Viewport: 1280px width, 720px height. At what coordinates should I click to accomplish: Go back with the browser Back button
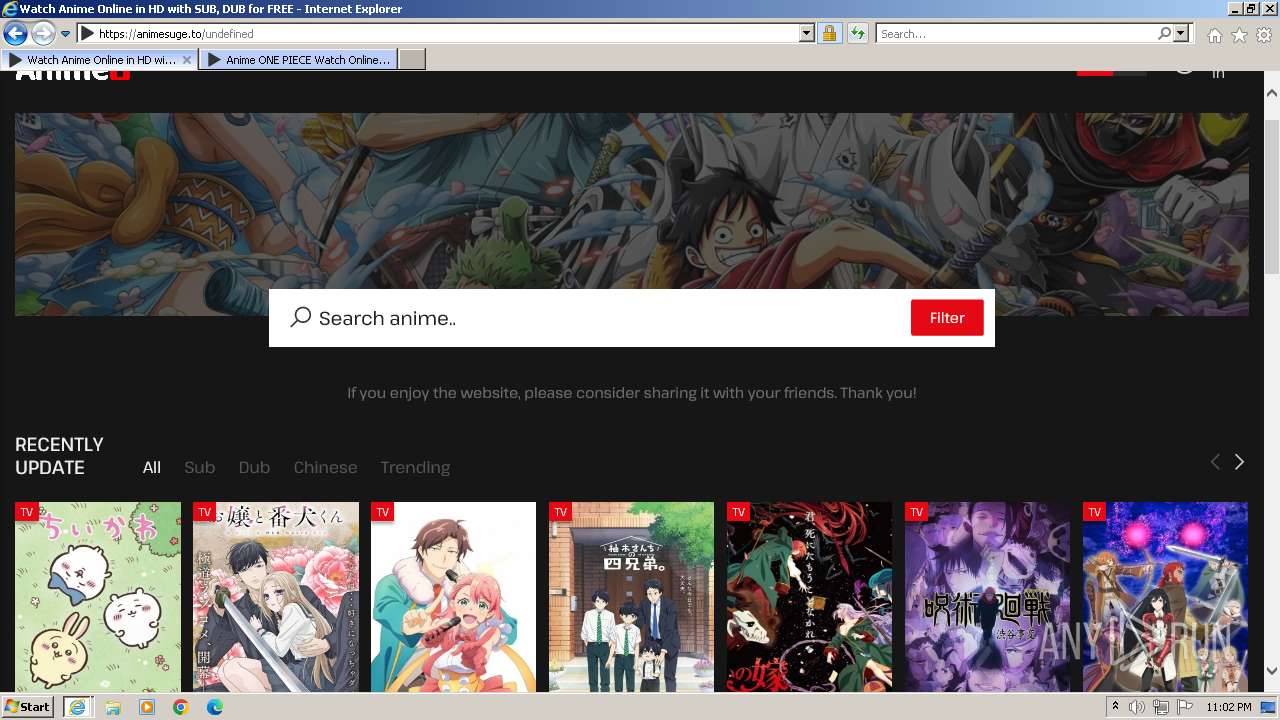pyautogui.click(x=15, y=34)
